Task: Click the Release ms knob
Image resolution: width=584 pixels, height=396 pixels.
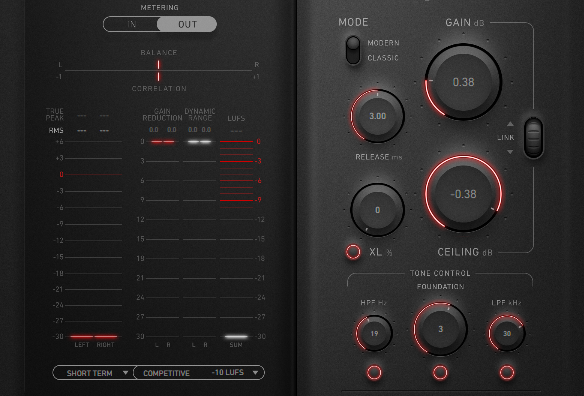Action: 377,116
